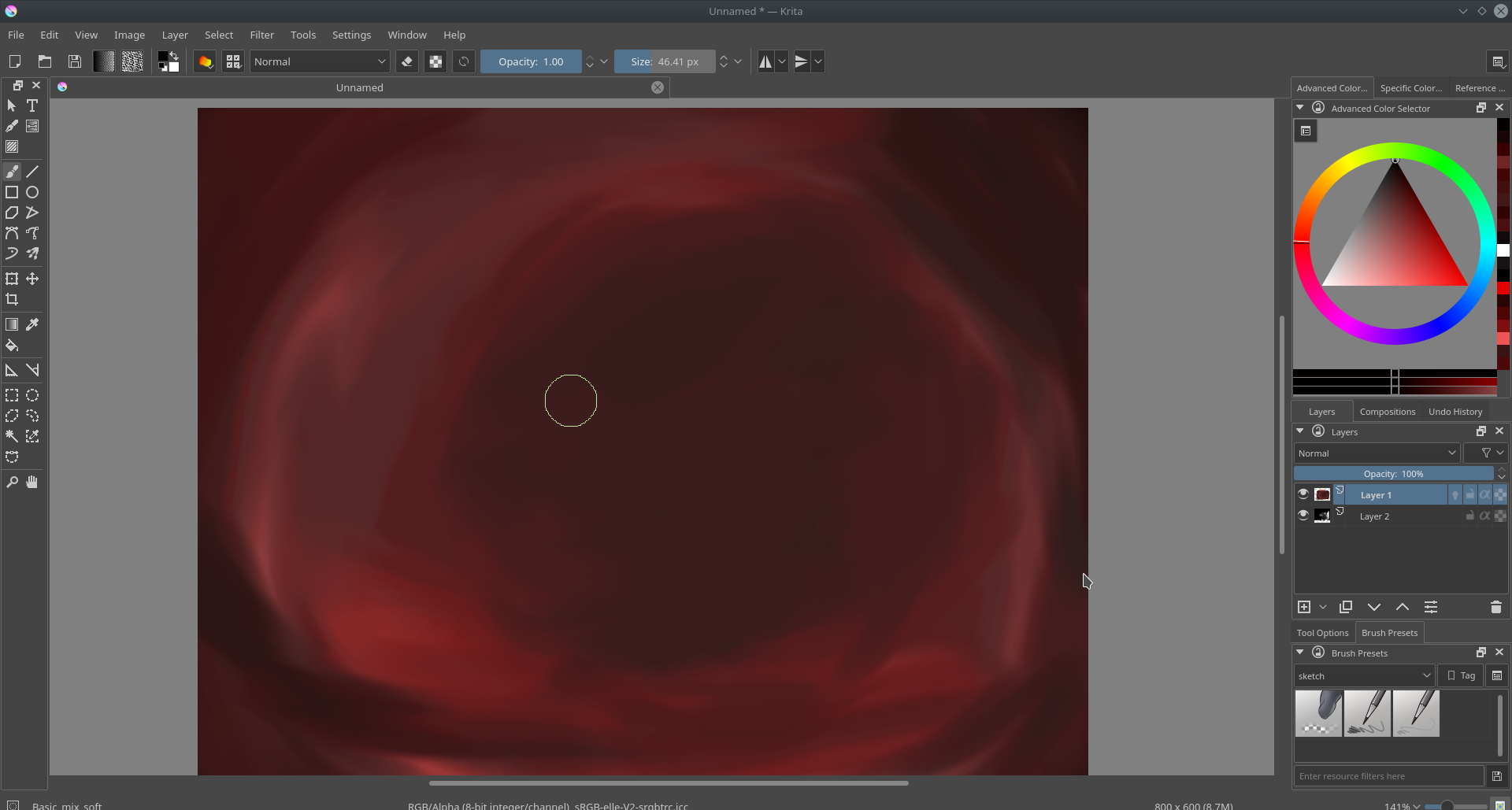Select the Move tool
The height and width of the screenshot is (810, 1512).
(32, 279)
